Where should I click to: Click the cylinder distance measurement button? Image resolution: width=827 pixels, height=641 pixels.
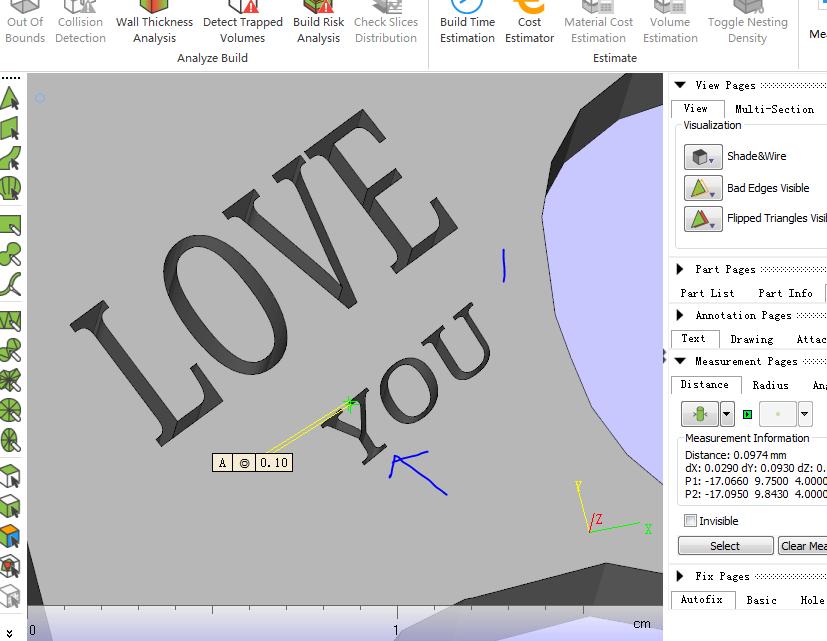coord(699,414)
